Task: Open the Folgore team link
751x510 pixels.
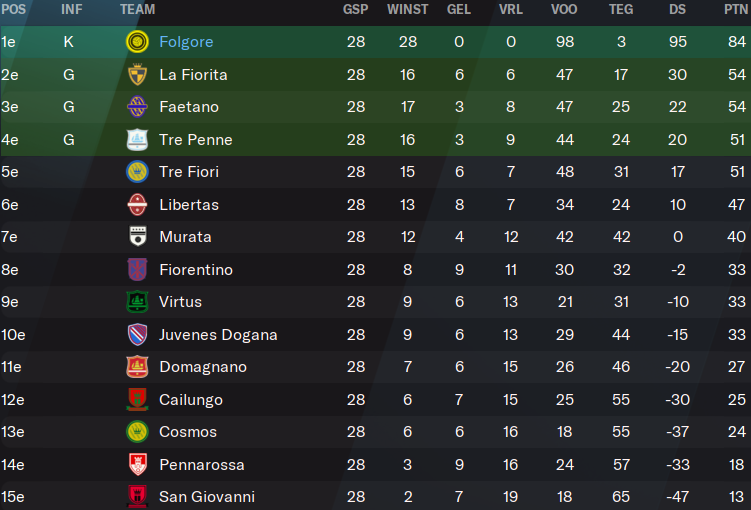Action: (186, 42)
